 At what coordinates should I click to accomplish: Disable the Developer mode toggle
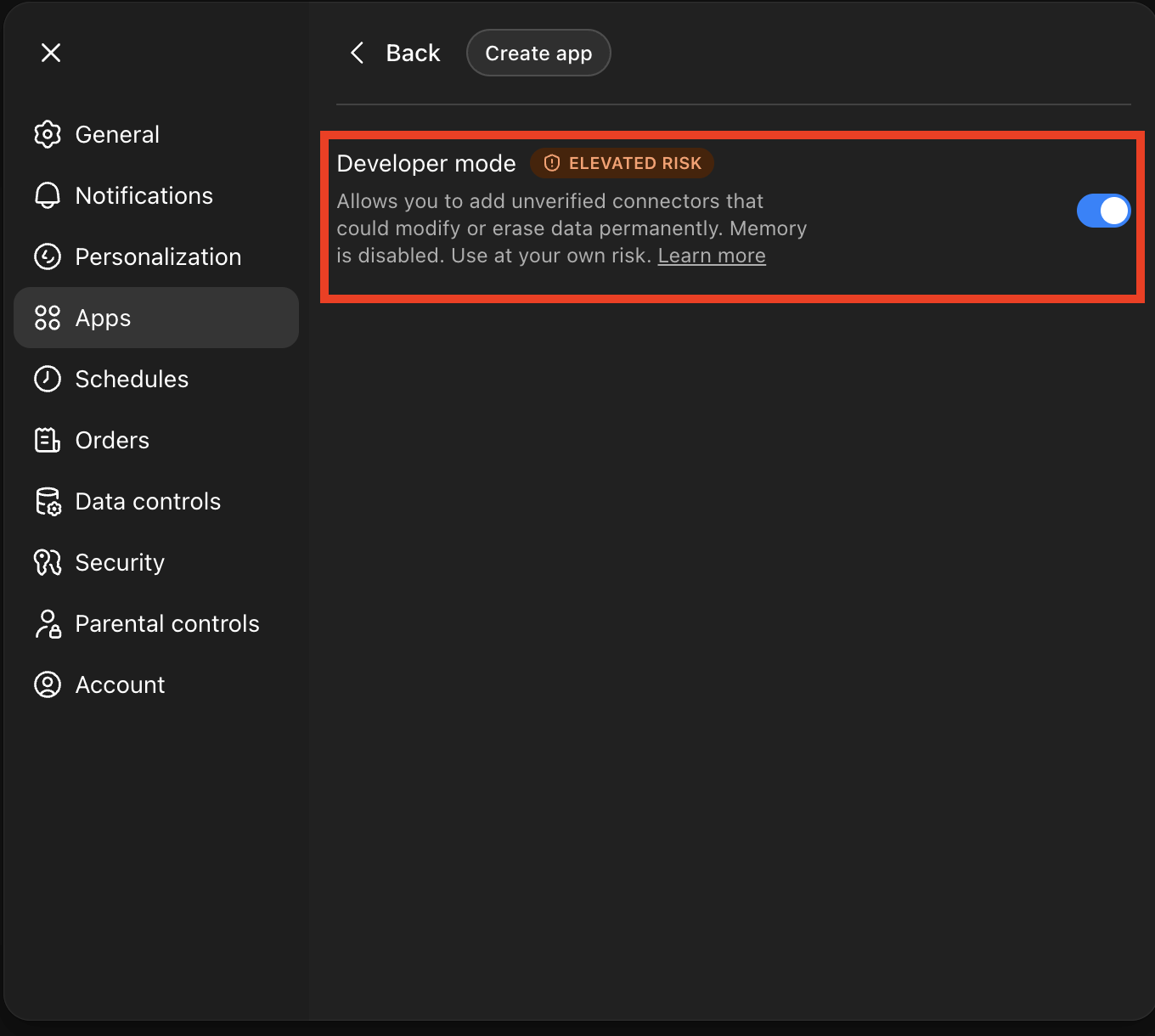click(1103, 211)
